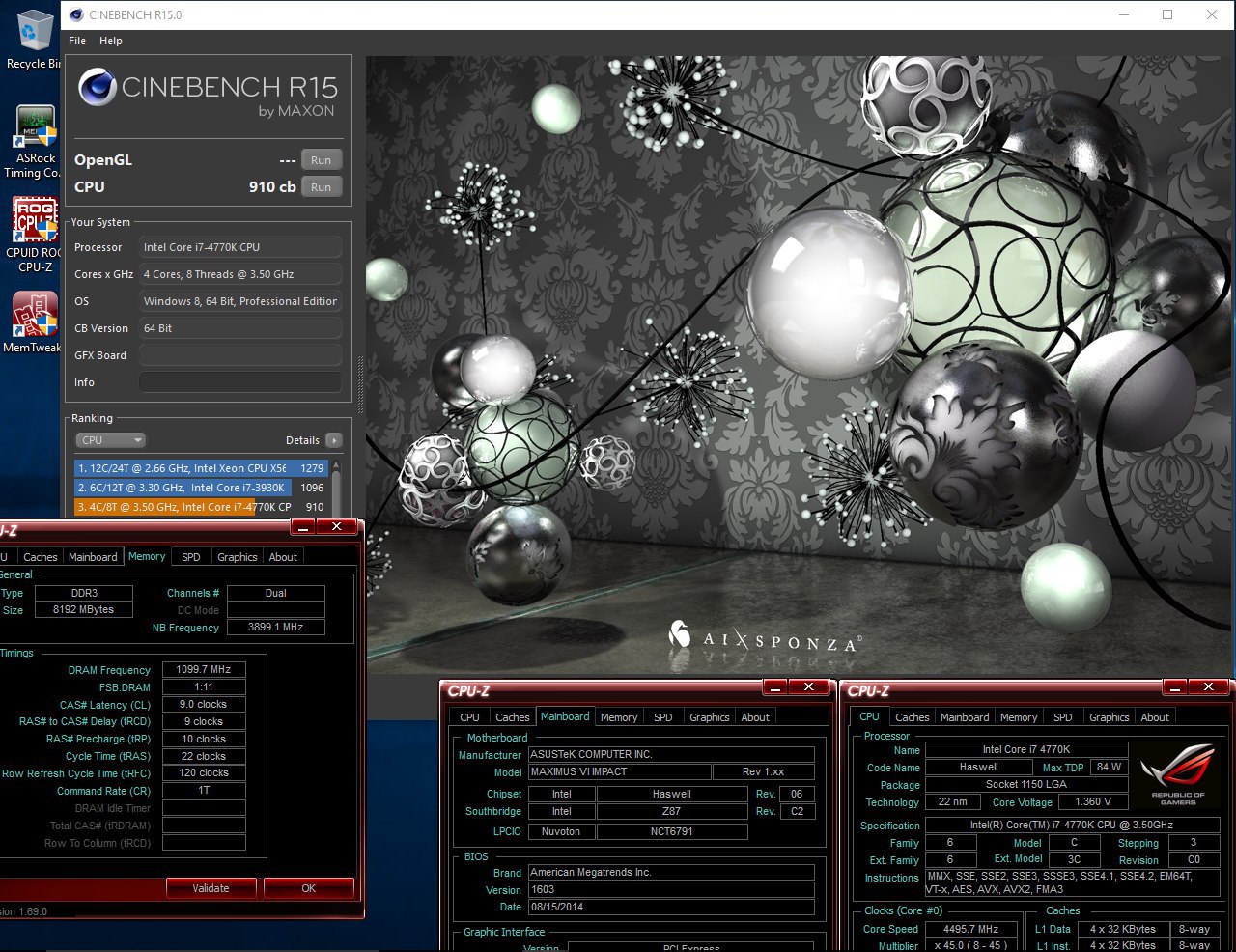Screen dimensions: 1236x952
Task: Click the ranking list scrollbar
Action: tap(336, 488)
